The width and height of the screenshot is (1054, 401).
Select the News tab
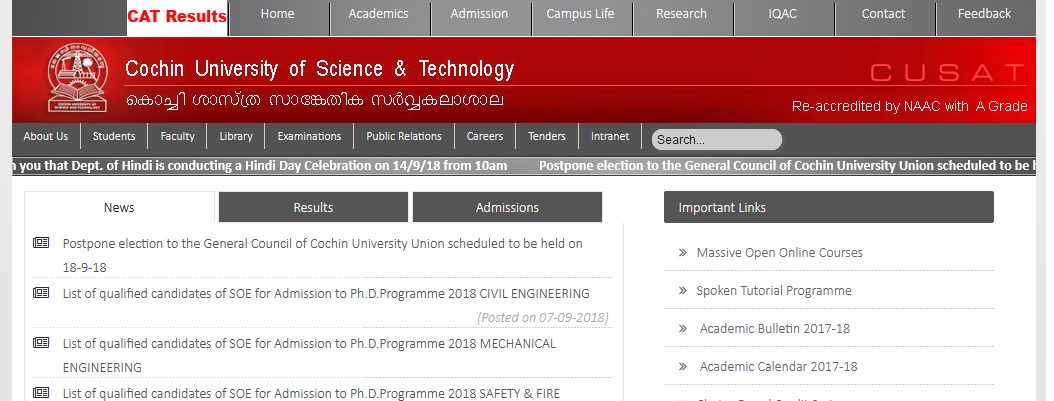coord(119,208)
